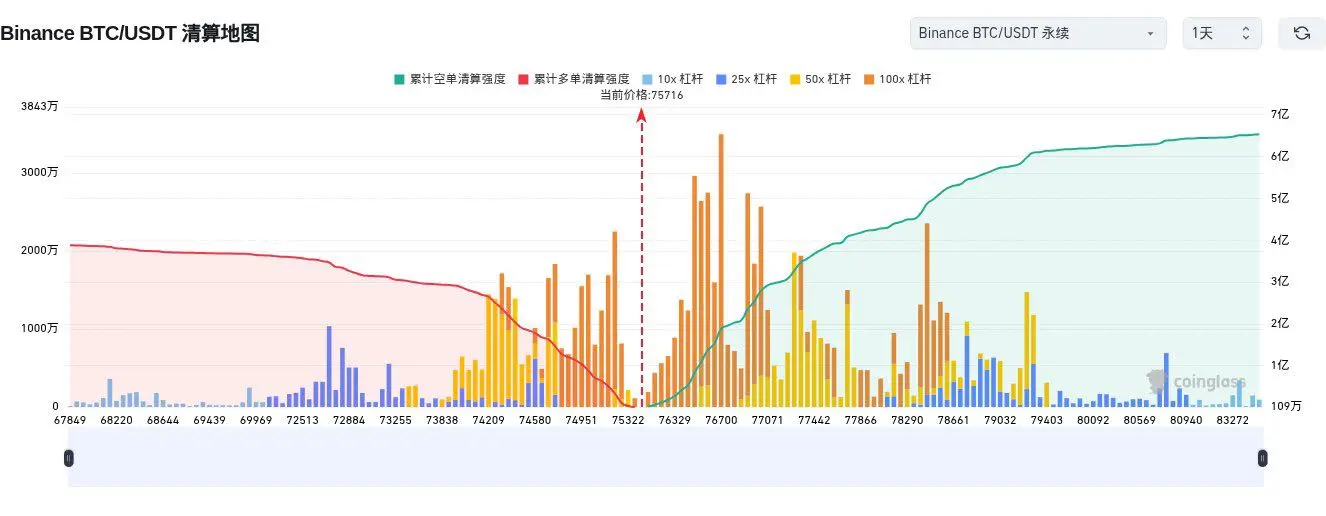Click x-axis label 74209
Viewport: 1326px width, 516px height.
click(x=488, y=421)
